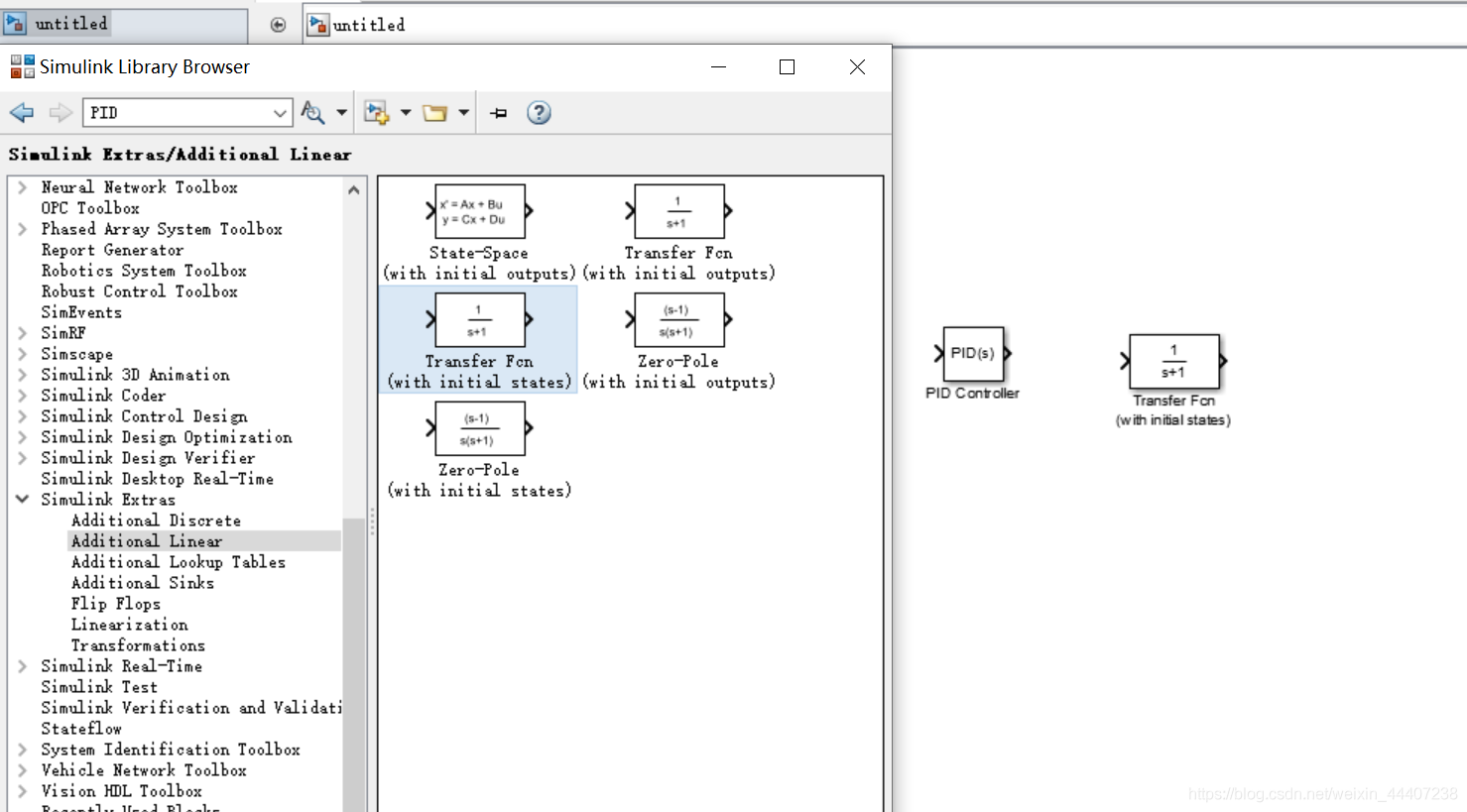Expand the Simulink Control Design node
Image resolution: width=1467 pixels, height=812 pixels.
pyautogui.click(x=22, y=416)
